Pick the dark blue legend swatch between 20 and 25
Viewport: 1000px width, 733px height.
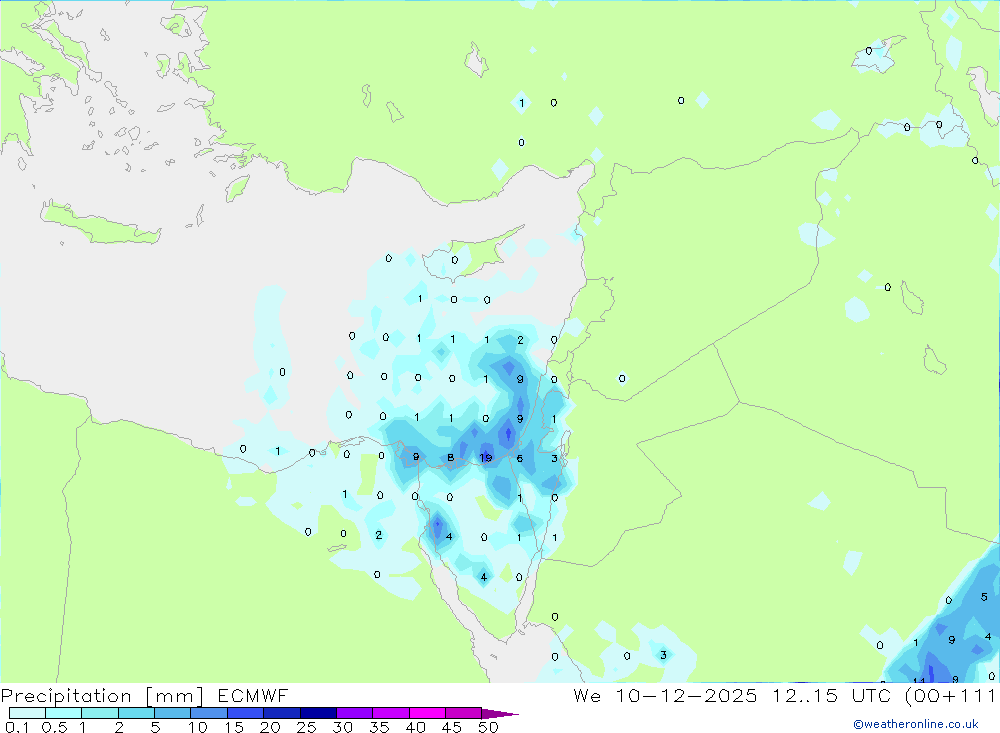[x=282, y=713]
